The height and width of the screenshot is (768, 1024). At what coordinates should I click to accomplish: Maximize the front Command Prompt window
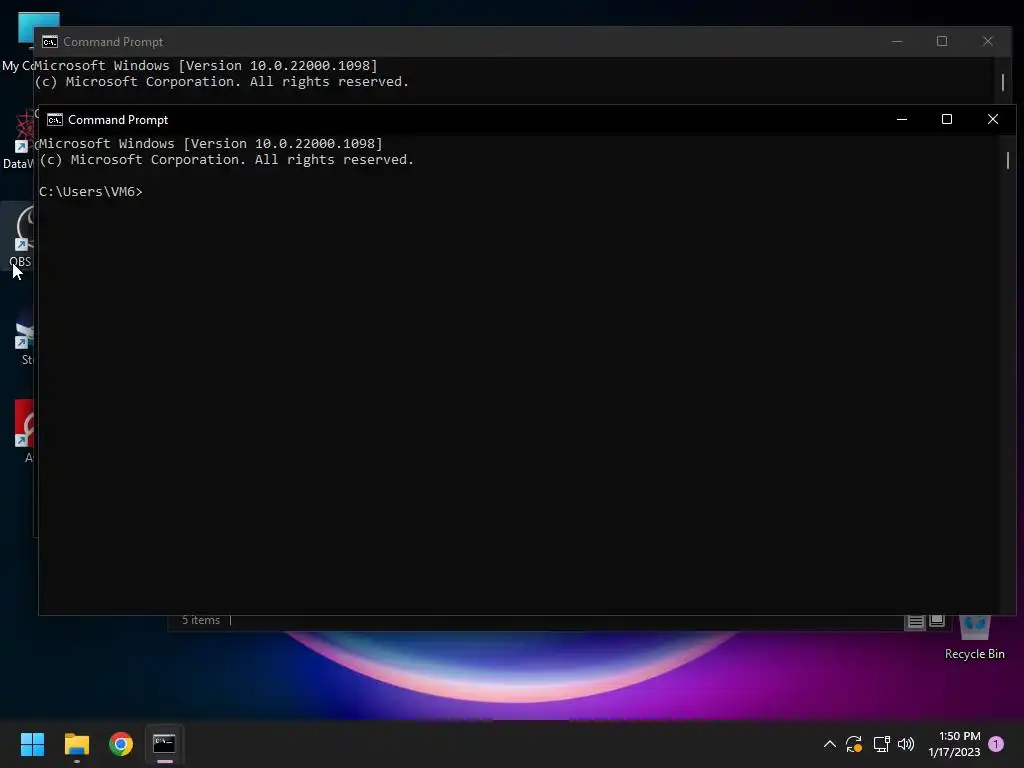tap(947, 120)
